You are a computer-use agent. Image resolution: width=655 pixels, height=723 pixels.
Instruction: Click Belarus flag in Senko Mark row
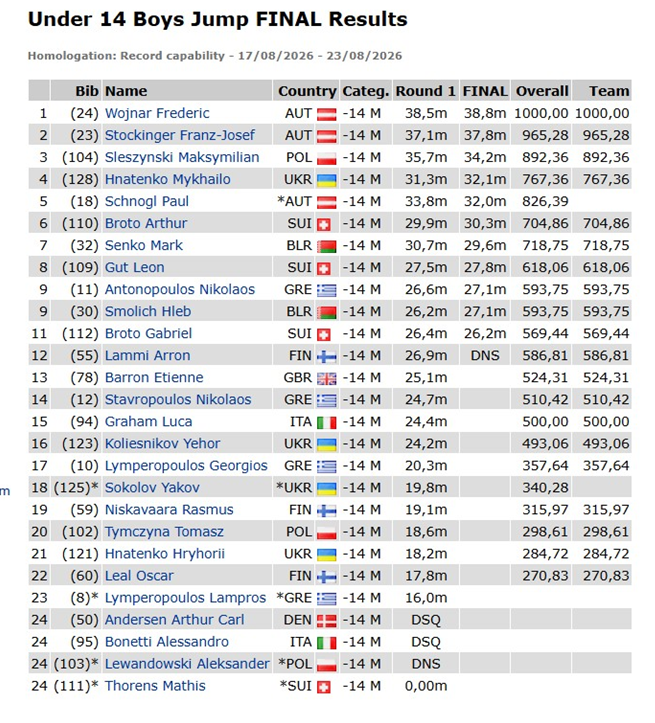[x=326, y=246]
